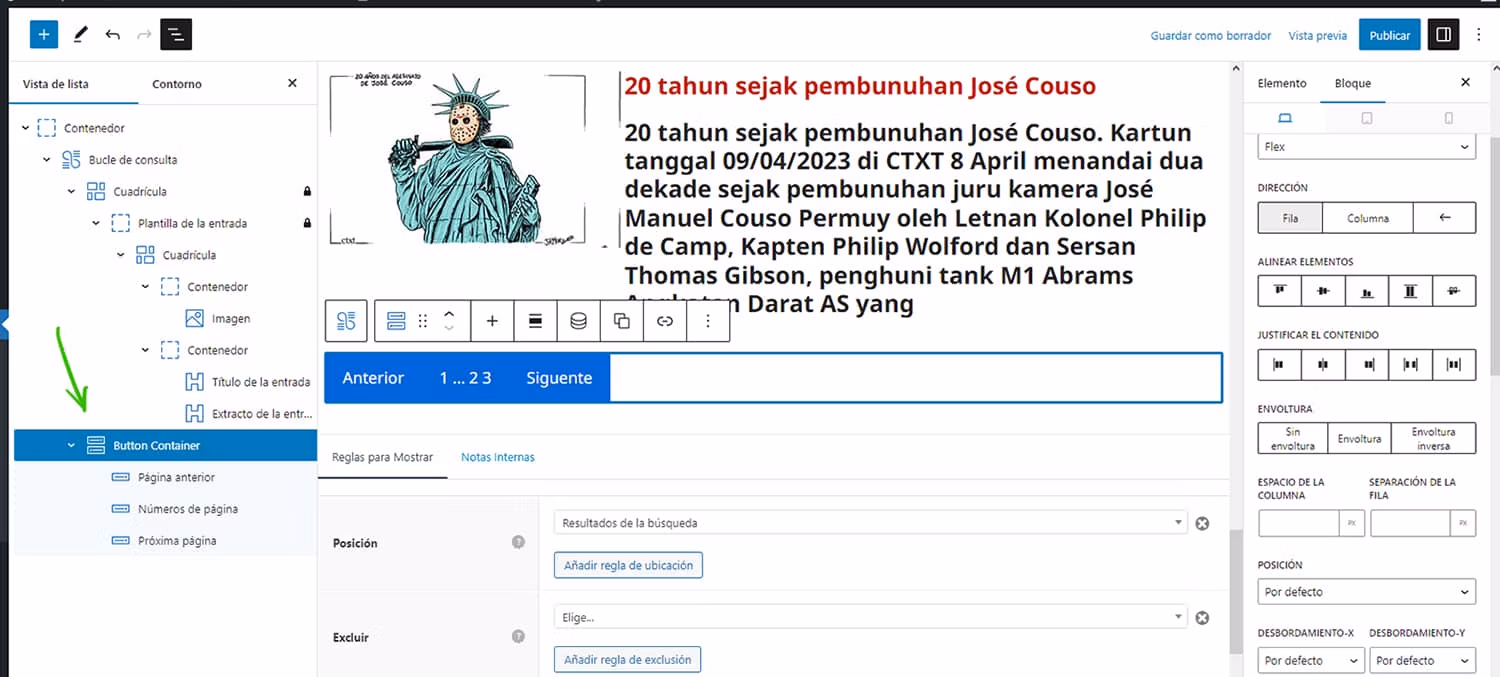This screenshot has width=1500, height=677.
Task: Click the block drag handle
Action: pyautogui.click(x=423, y=321)
